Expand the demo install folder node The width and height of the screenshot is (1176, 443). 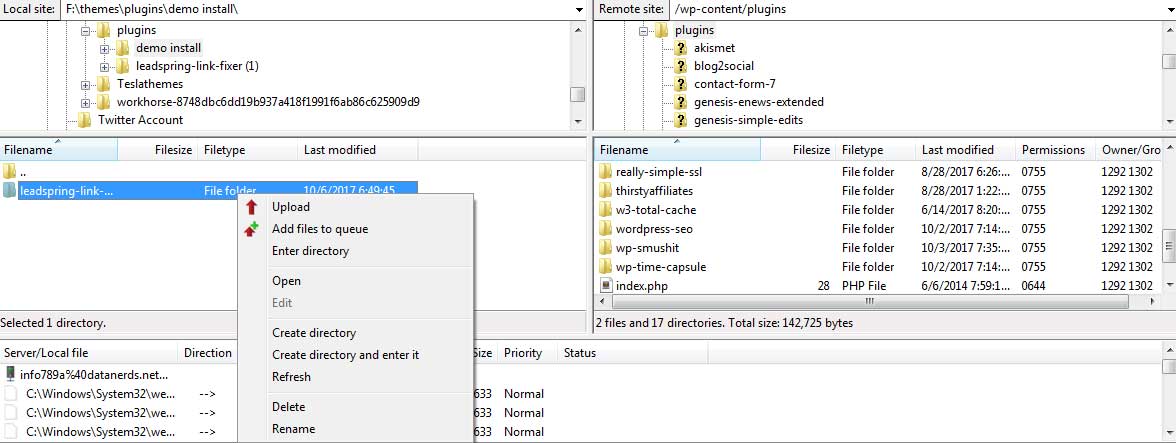[104, 49]
